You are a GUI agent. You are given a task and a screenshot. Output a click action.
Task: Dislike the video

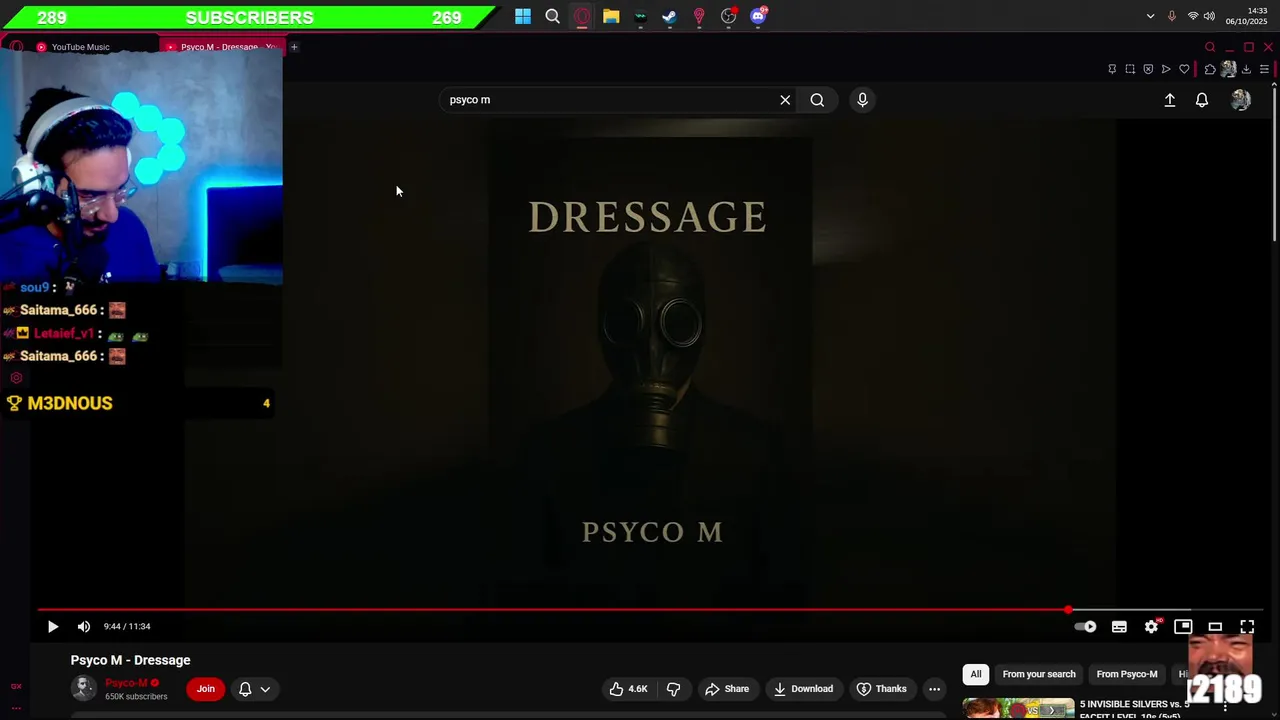(x=674, y=689)
